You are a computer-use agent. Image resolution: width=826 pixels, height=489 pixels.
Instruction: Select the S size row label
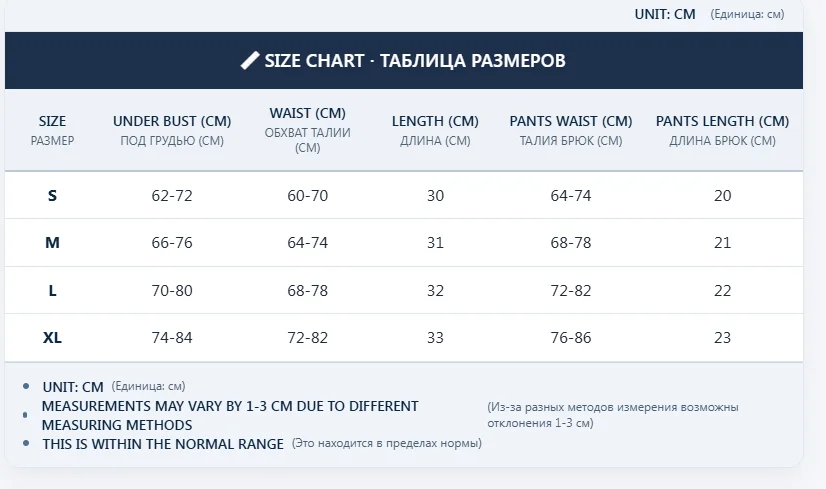click(52, 196)
